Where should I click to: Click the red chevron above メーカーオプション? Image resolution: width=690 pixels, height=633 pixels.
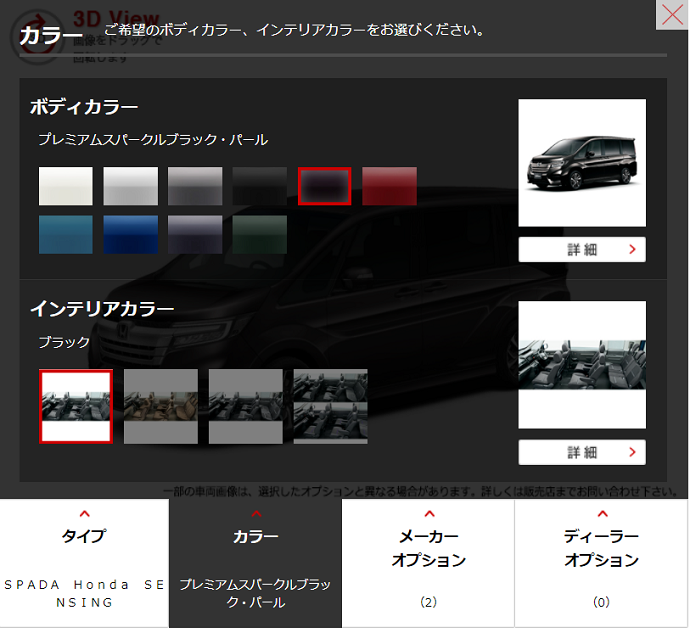tap(429, 513)
